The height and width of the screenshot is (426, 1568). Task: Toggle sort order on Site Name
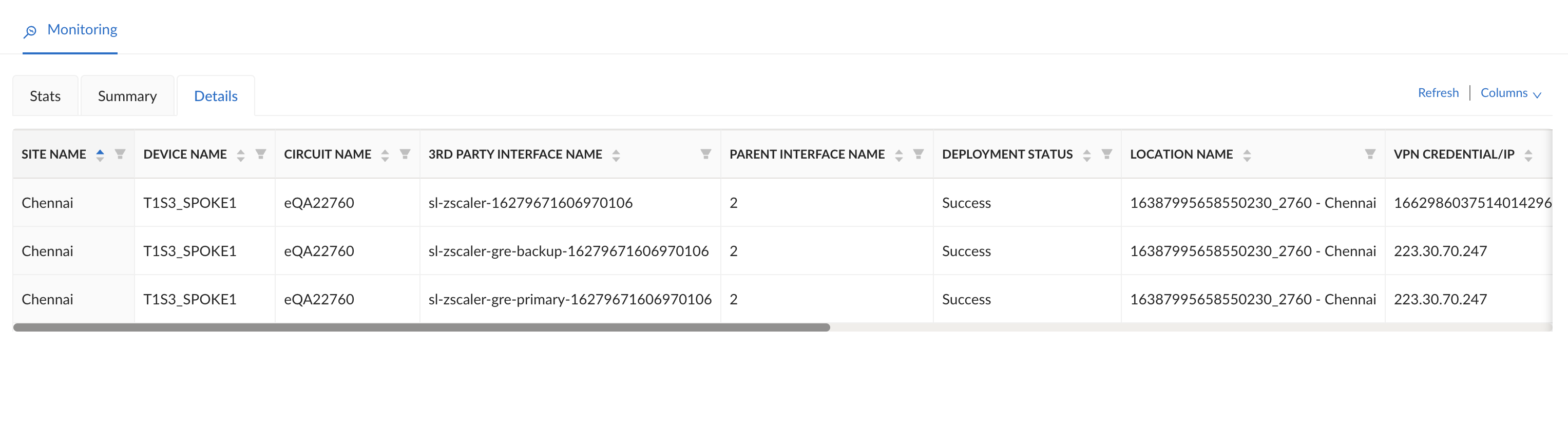[x=100, y=155]
